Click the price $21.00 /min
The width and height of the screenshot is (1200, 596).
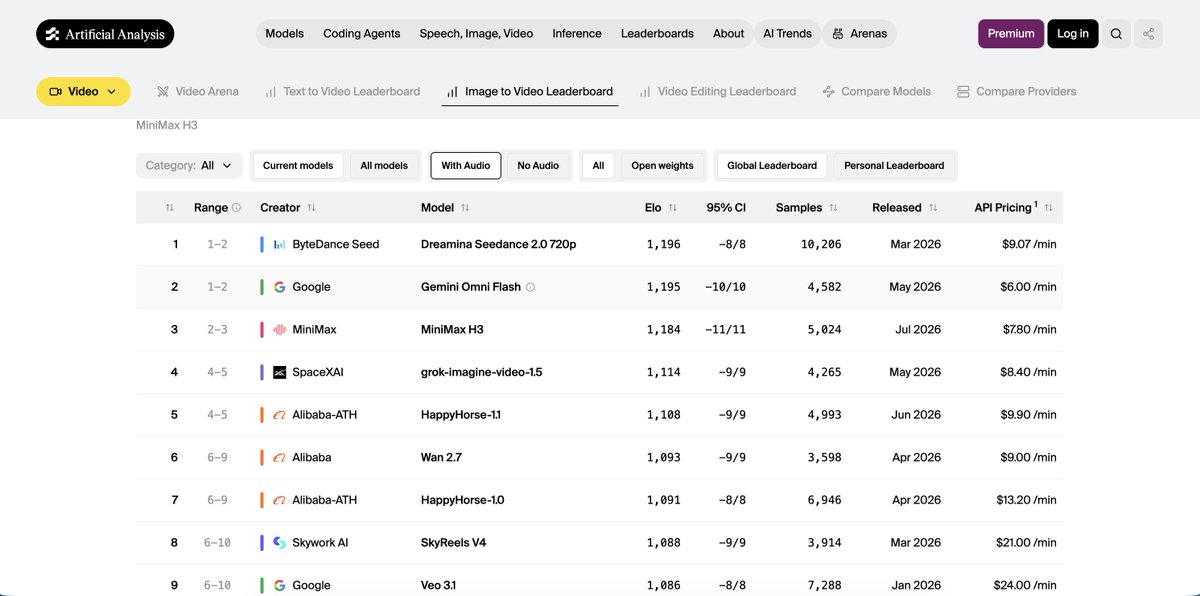(x=1025, y=543)
